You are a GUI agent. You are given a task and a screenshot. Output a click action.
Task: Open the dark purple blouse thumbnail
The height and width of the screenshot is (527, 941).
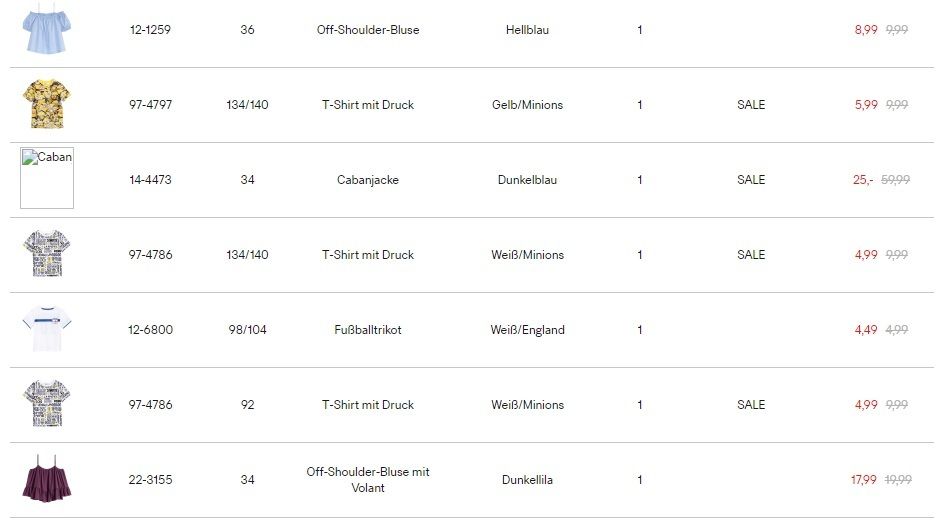point(47,478)
